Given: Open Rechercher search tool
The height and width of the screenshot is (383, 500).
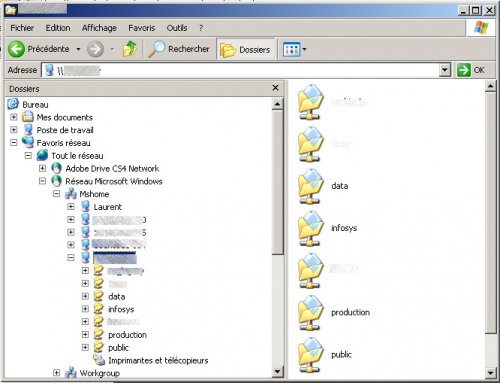Looking at the screenshot, I should point(178,49).
